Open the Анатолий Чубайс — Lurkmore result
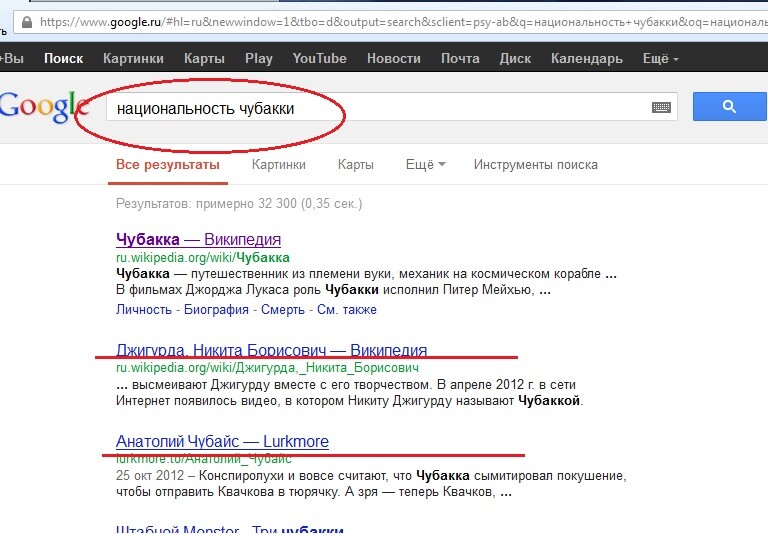Viewport: 768px width, 534px height. click(x=222, y=442)
